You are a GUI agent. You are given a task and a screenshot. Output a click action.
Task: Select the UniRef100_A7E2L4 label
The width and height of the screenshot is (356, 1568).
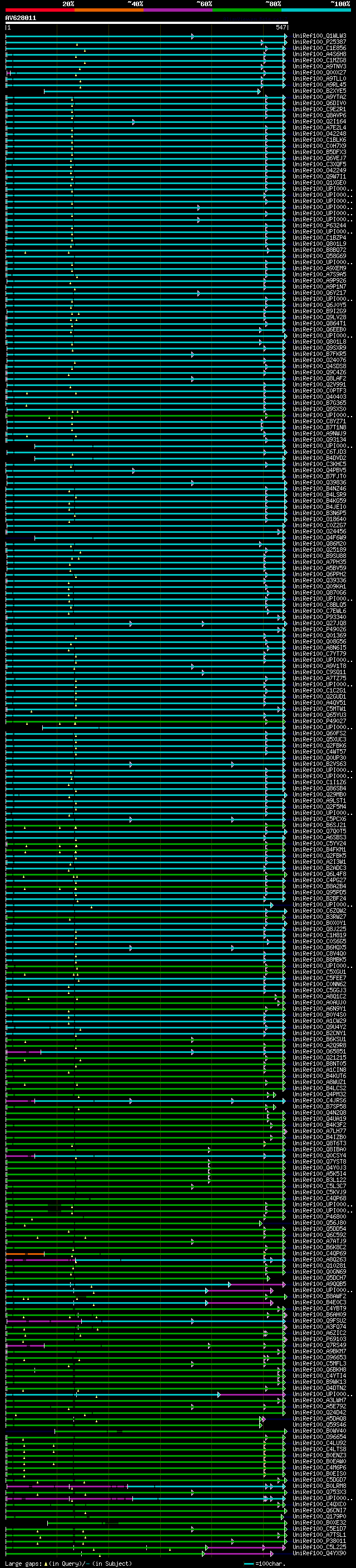pyautogui.click(x=319, y=128)
